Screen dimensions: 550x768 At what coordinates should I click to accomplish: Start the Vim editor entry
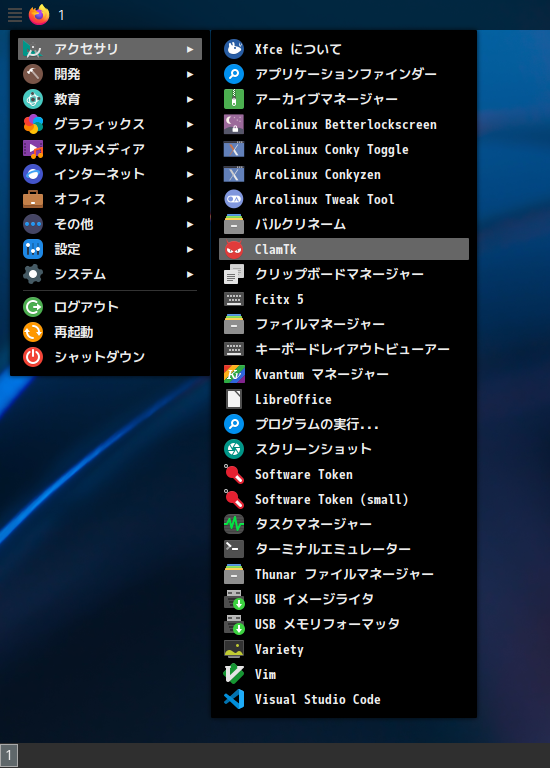[x=344, y=674]
